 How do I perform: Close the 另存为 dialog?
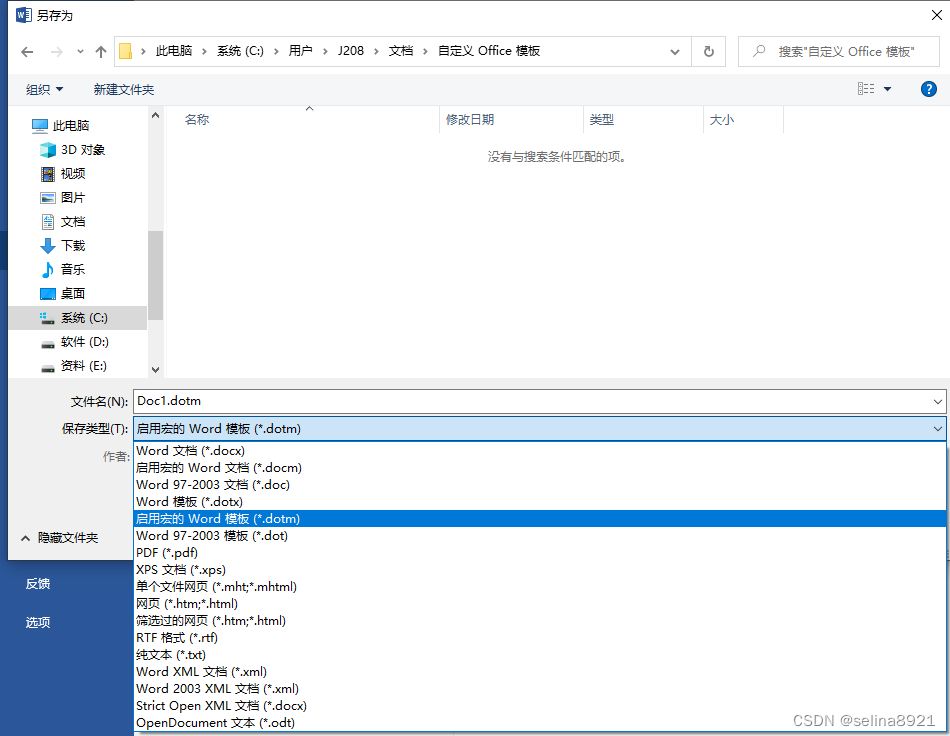coord(936,15)
